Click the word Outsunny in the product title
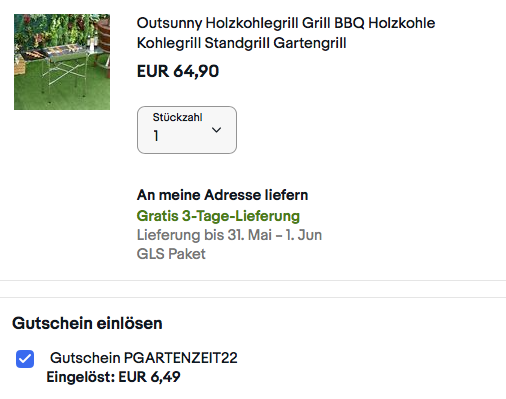 (169, 23)
